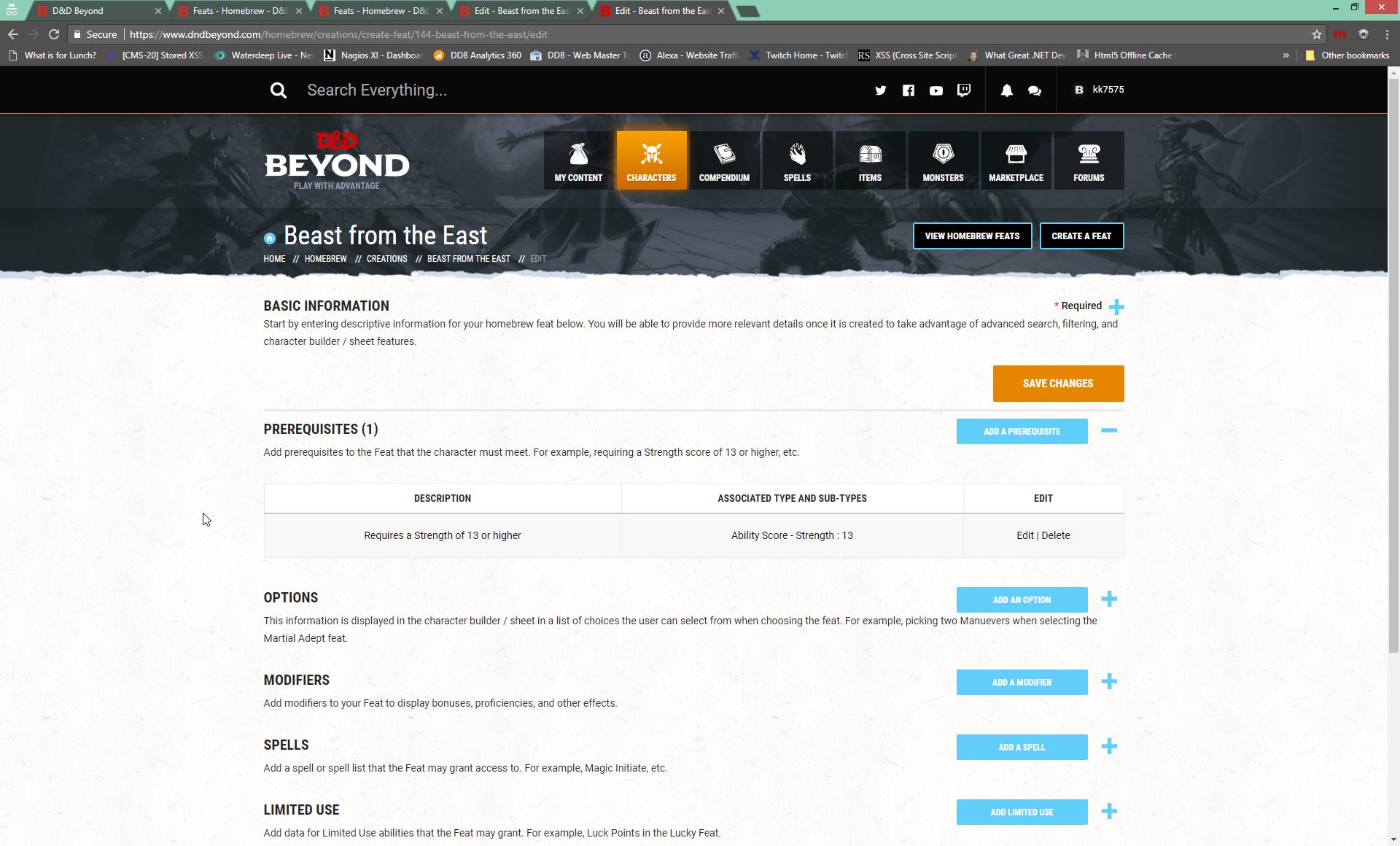Click the homebrew icon beside feat title
1400x846 pixels.
[x=270, y=238]
